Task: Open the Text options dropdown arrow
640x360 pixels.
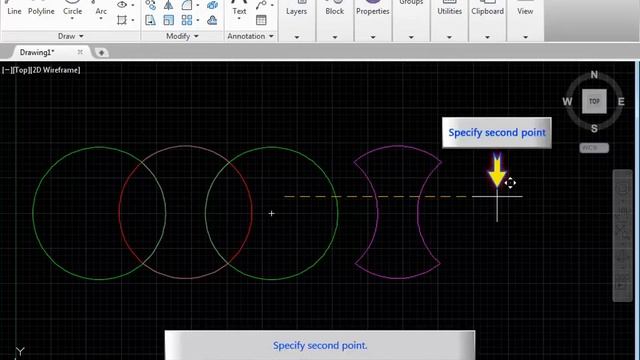Action: coord(239,19)
